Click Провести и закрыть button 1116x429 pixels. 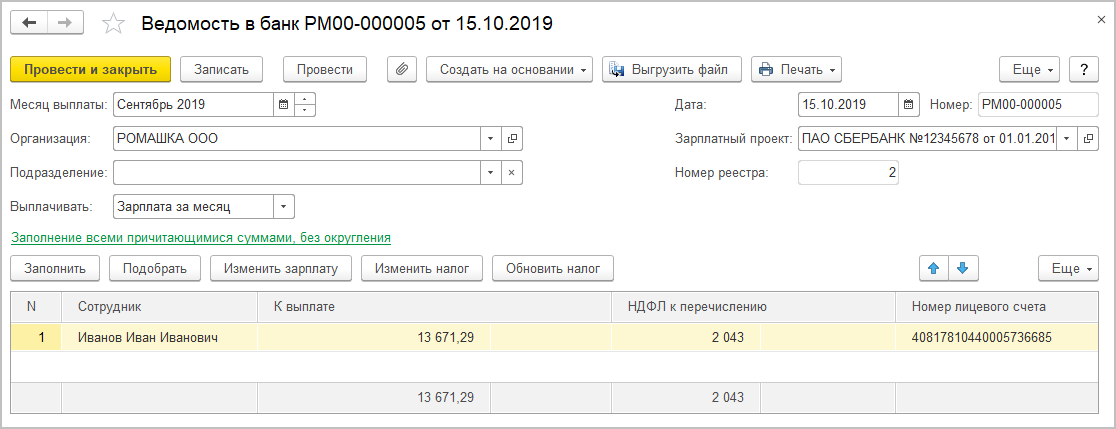(90, 69)
